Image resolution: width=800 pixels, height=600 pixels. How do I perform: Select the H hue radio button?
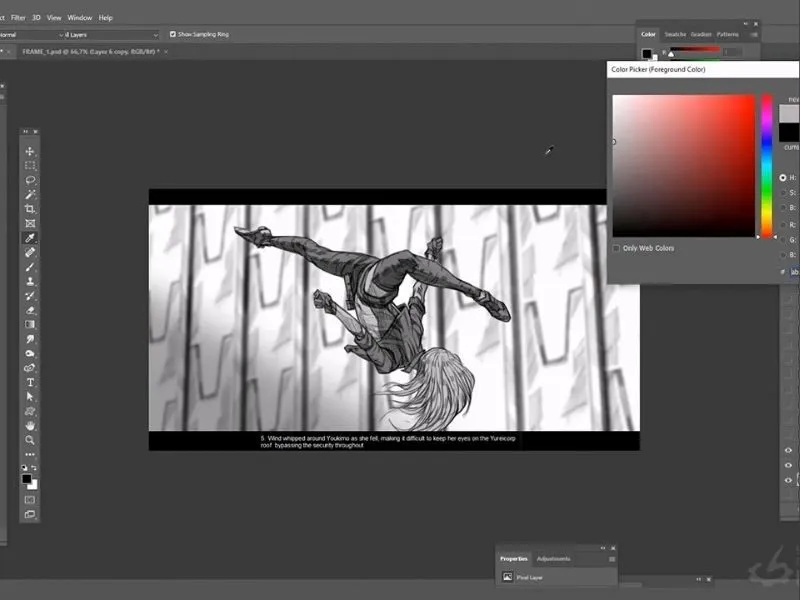point(783,178)
